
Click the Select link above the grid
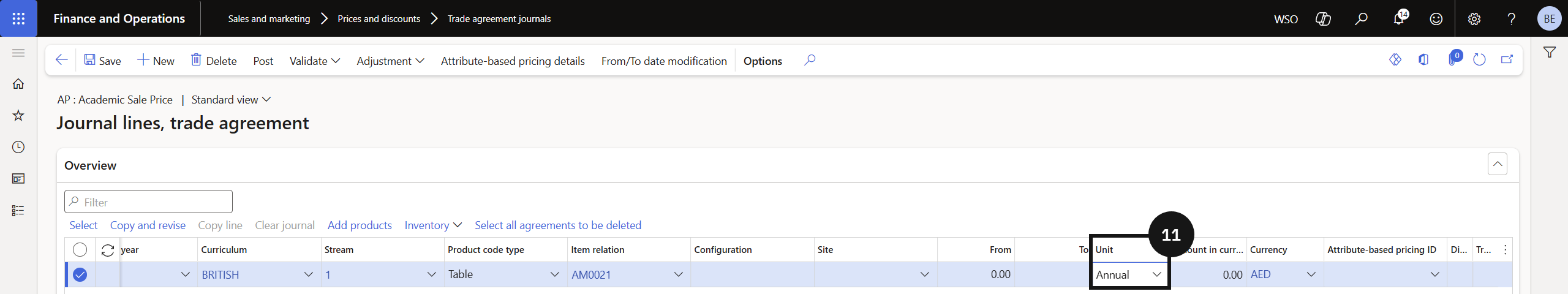(x=83, y=225)
